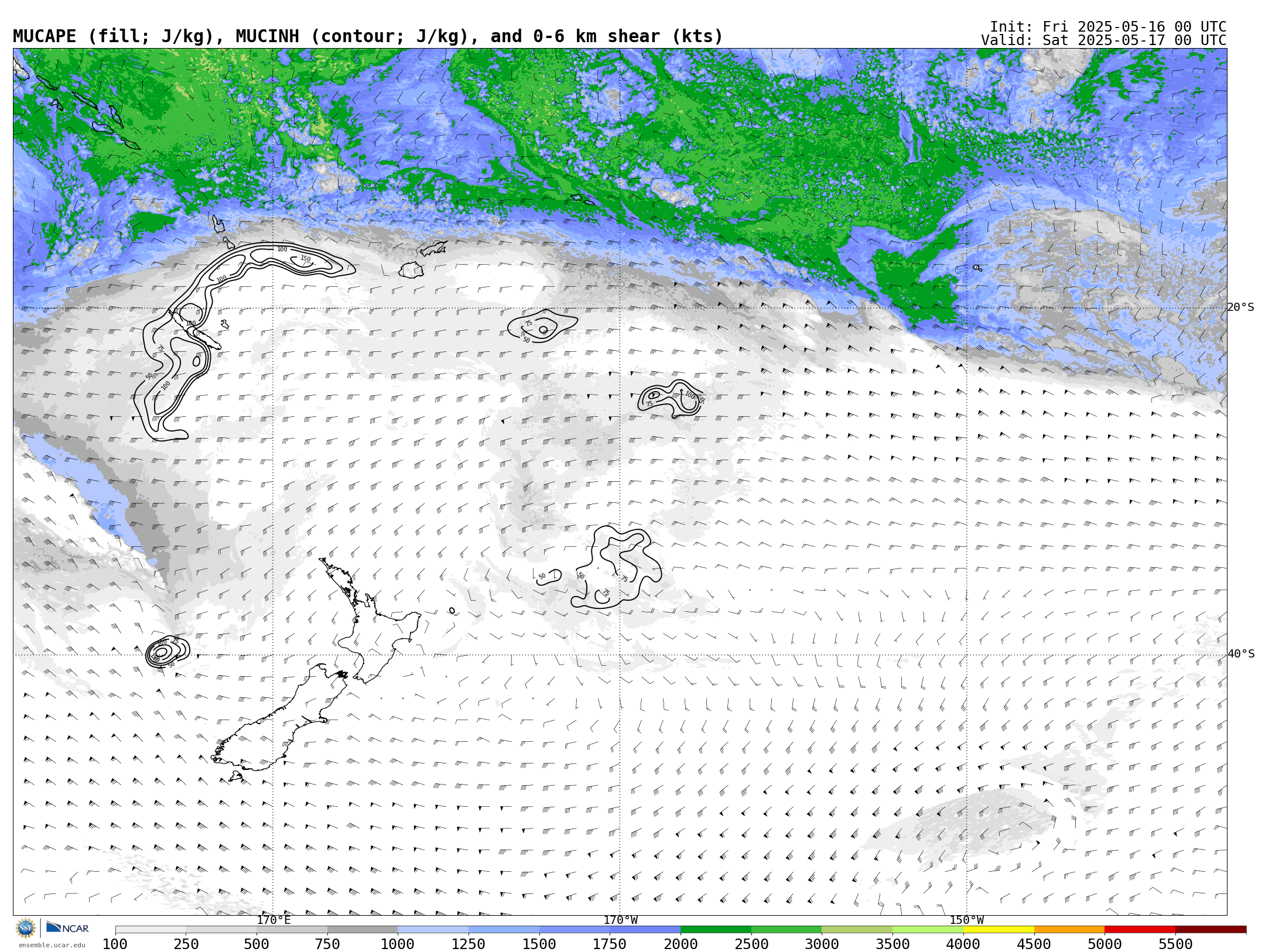
Task: Click the NCAR logo
Action: coord(67,927)
